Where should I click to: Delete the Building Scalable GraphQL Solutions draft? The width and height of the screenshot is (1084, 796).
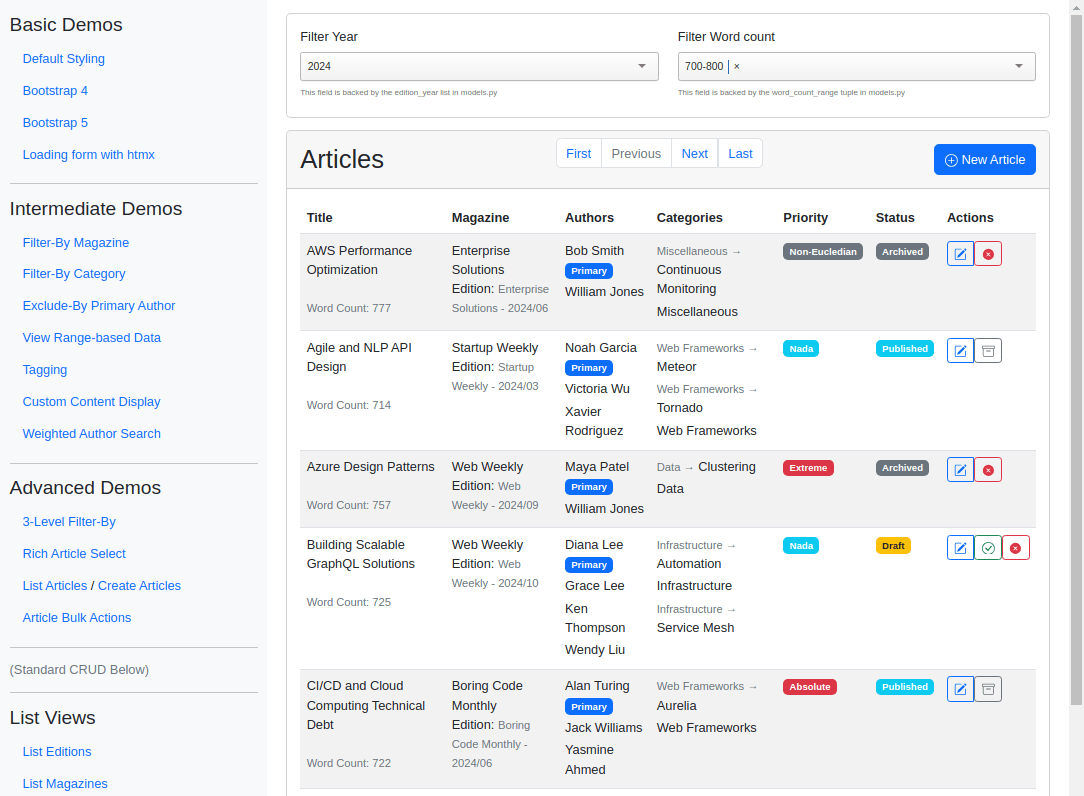[x=1016, y=547]
